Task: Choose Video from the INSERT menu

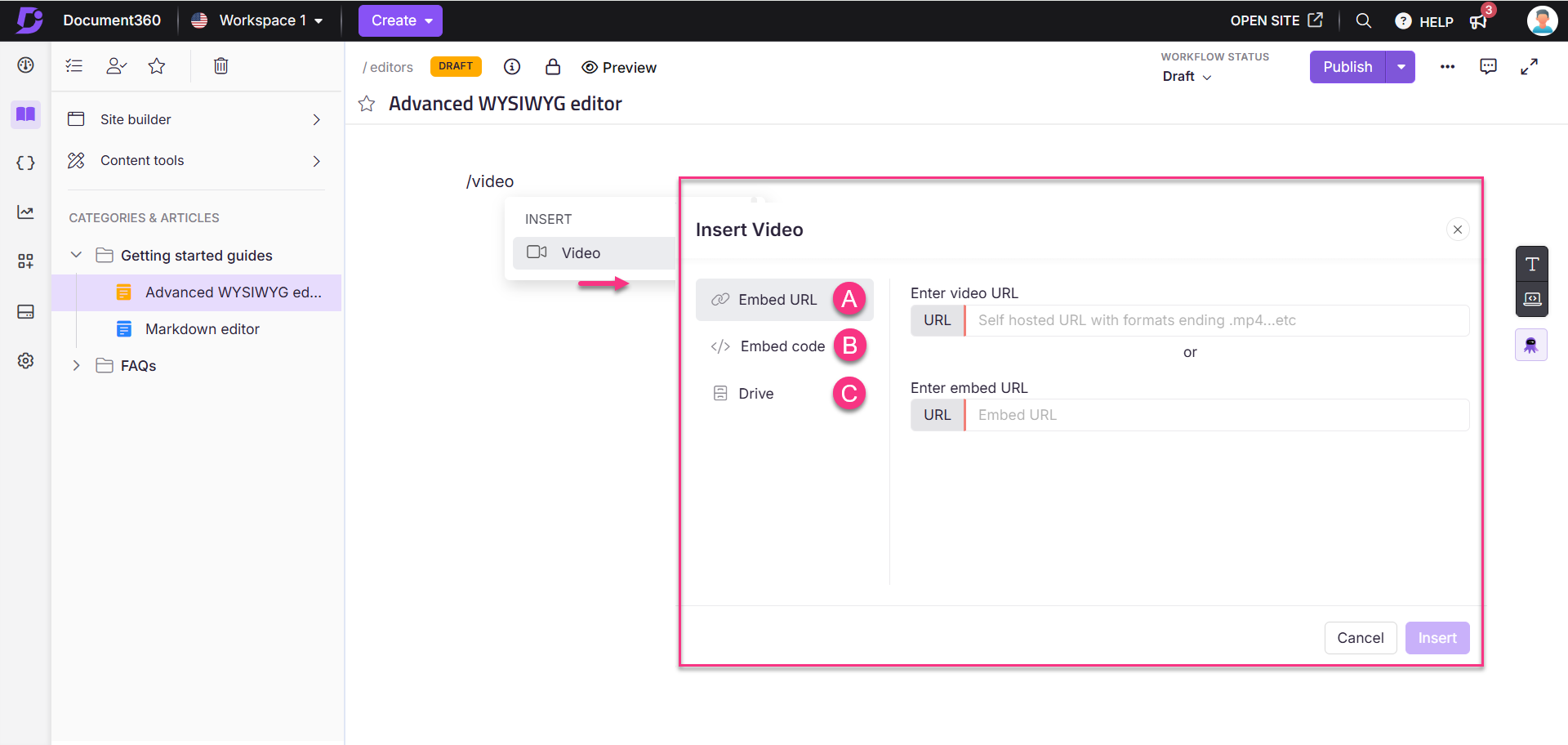Action: point(594,253)
